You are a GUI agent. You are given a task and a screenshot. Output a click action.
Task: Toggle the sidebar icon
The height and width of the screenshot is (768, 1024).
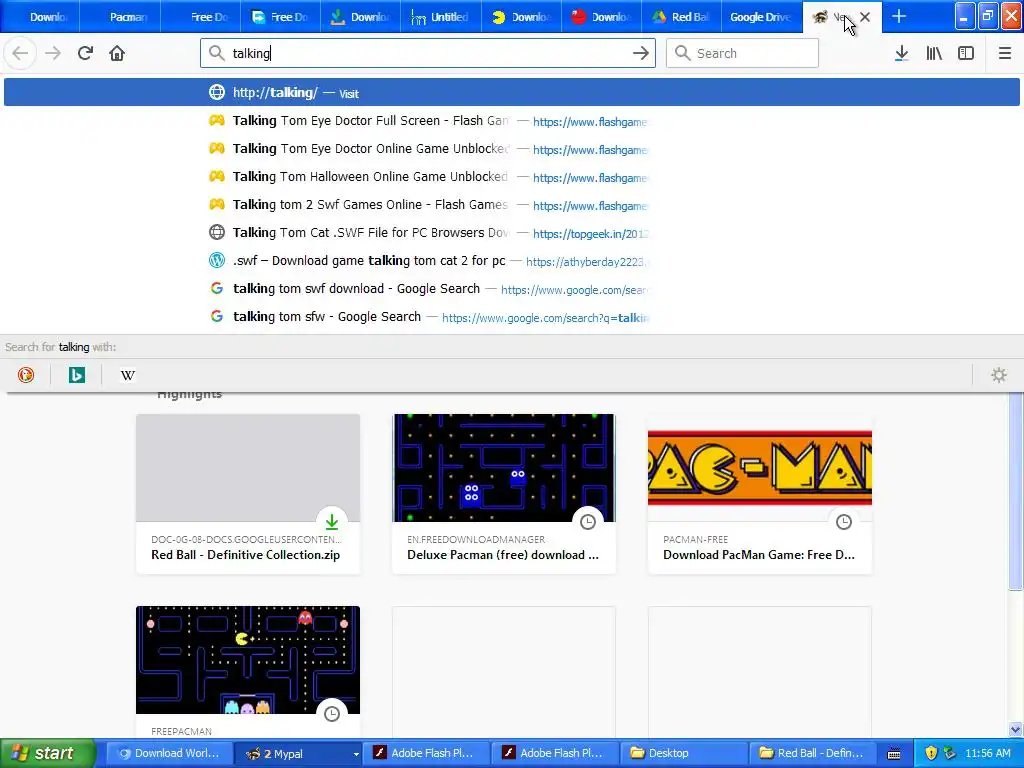pos(966,54)
